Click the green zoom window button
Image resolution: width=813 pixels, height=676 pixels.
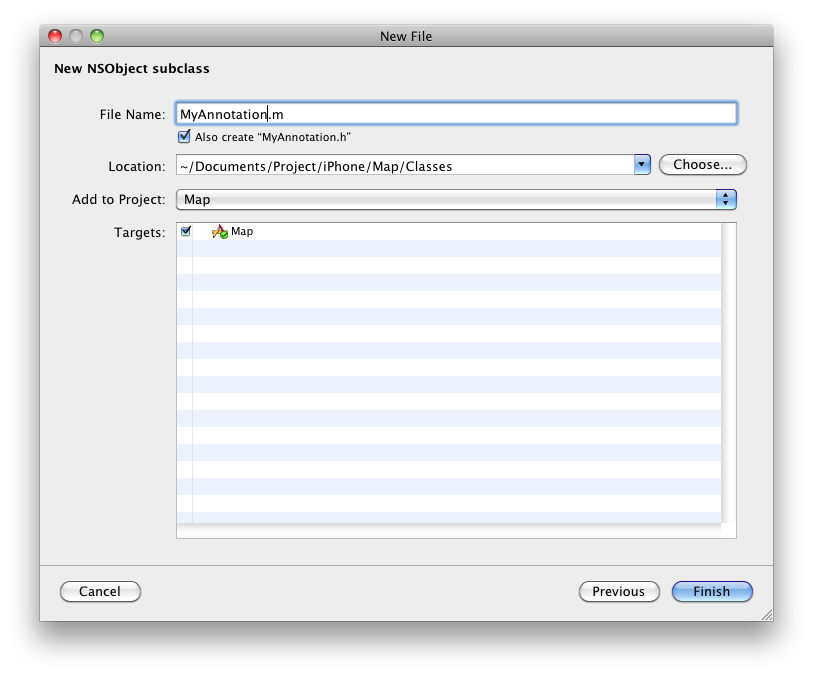point(97,36)
